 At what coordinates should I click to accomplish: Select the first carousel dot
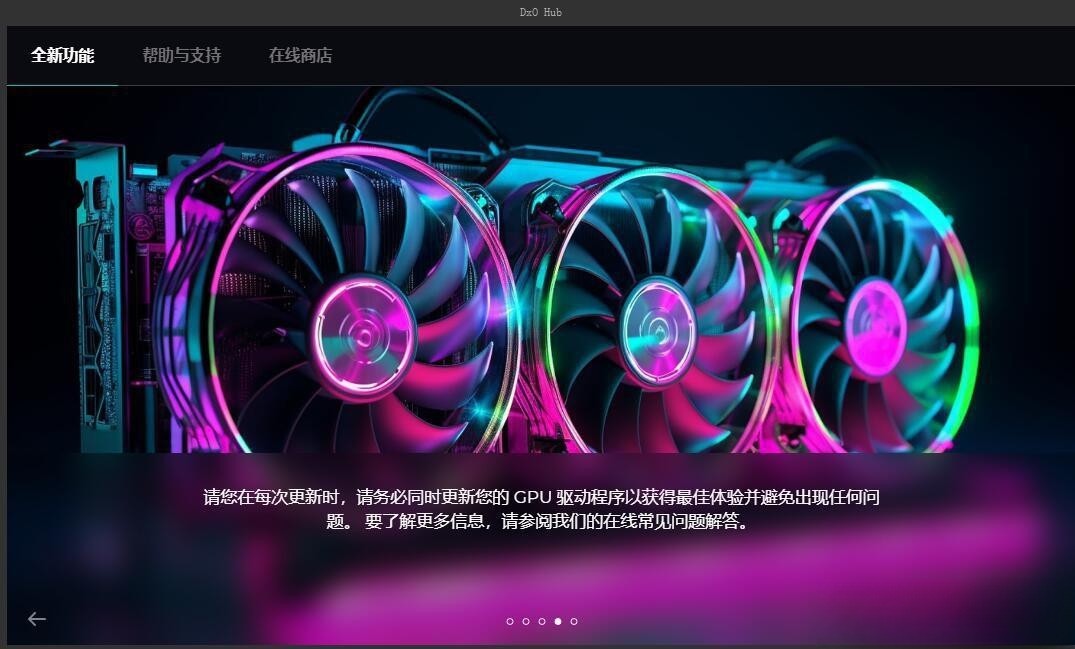510,621
